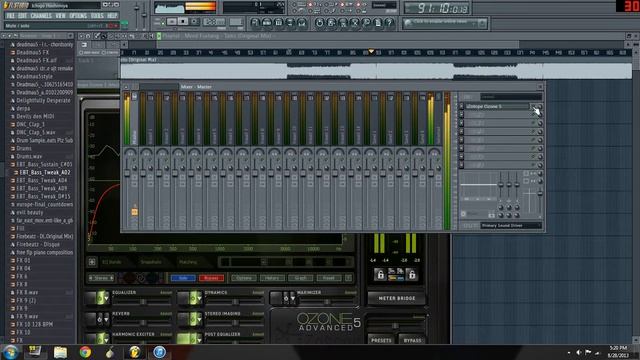Open the Dynamics module preset arrow

point(199,299)
